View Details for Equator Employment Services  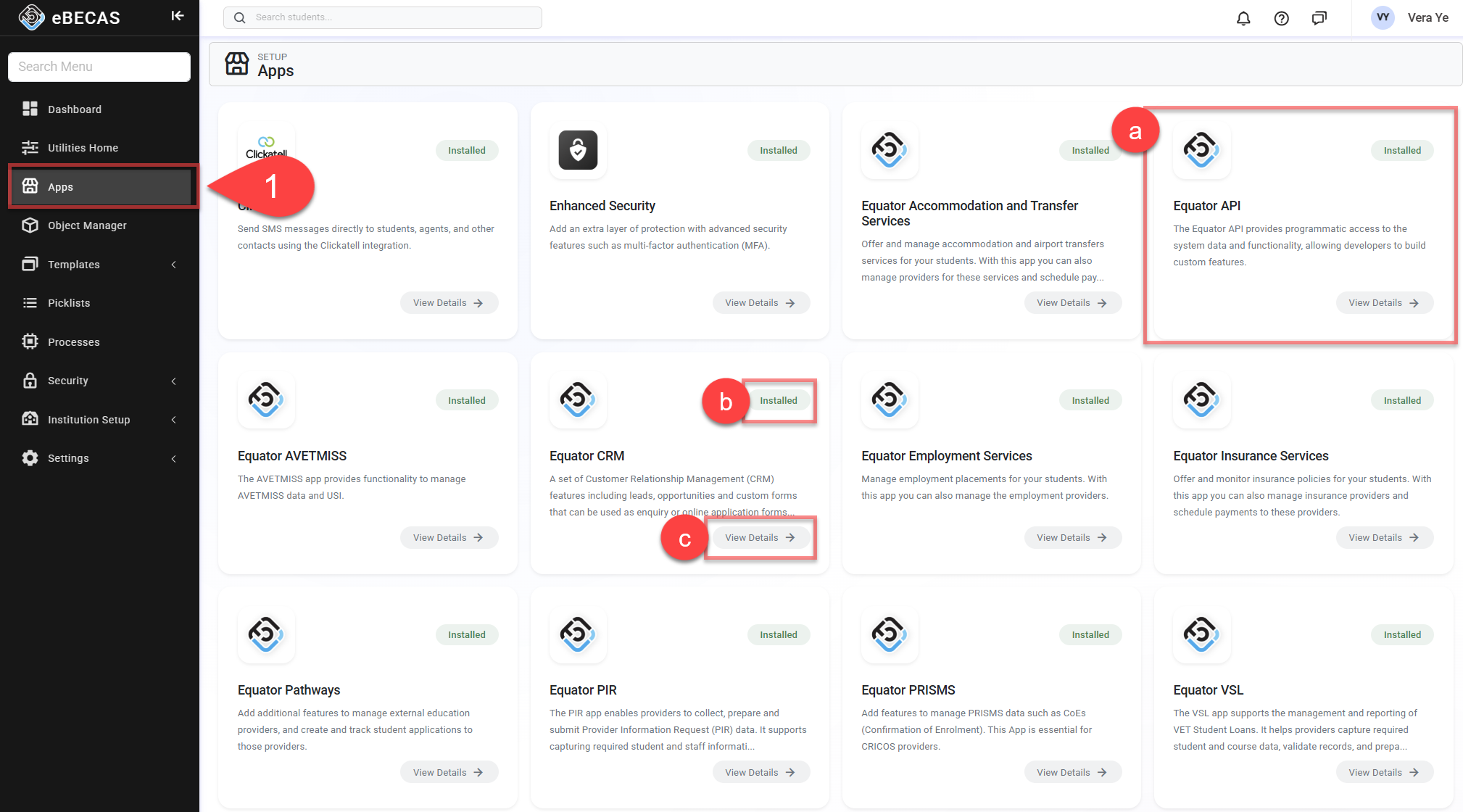[x=1072, y=538]
